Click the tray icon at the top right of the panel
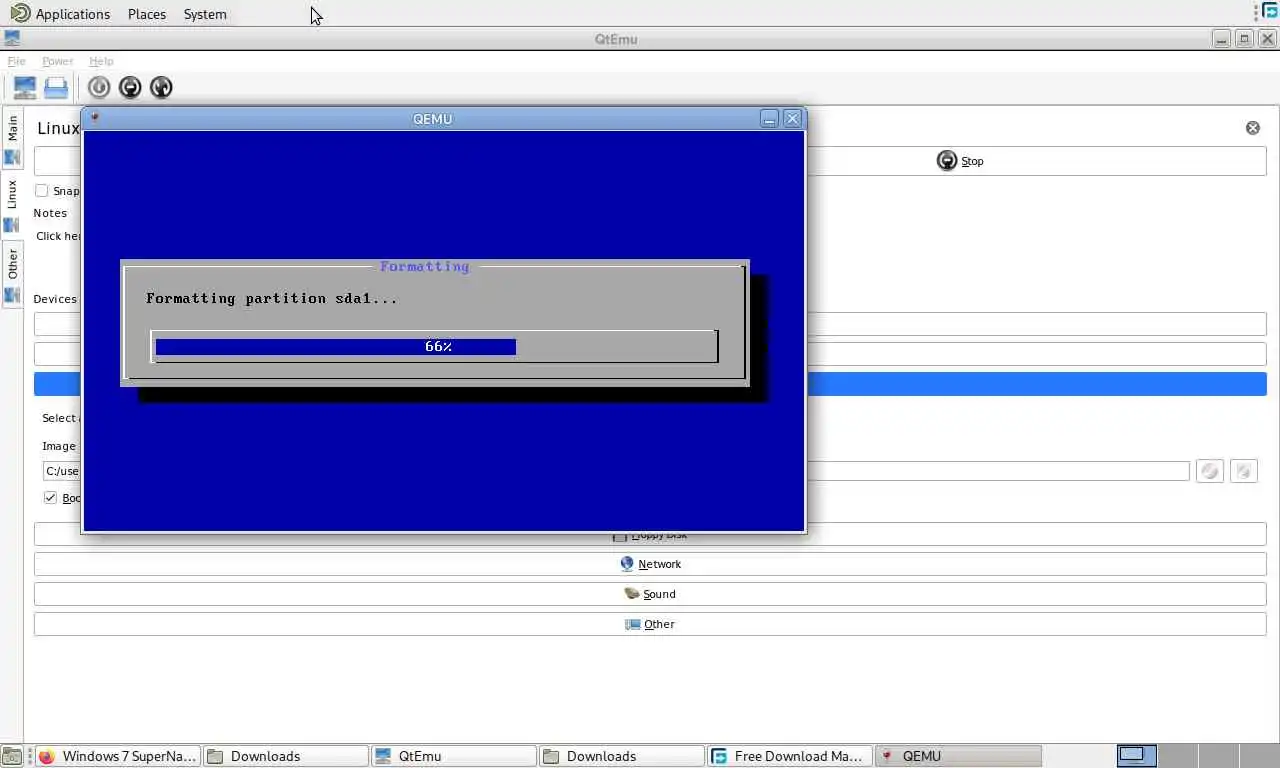The width and height of the screenshot is (1280, 768). pyautogui.click(x=1270, y=11)
